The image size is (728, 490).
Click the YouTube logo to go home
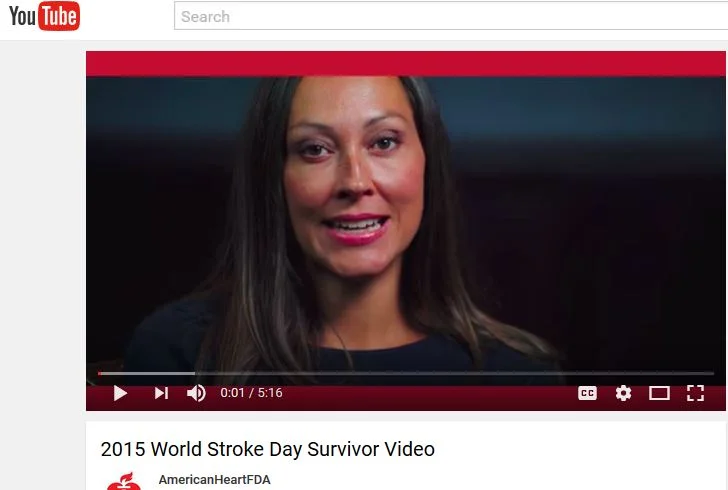click(x=44, y=16)
